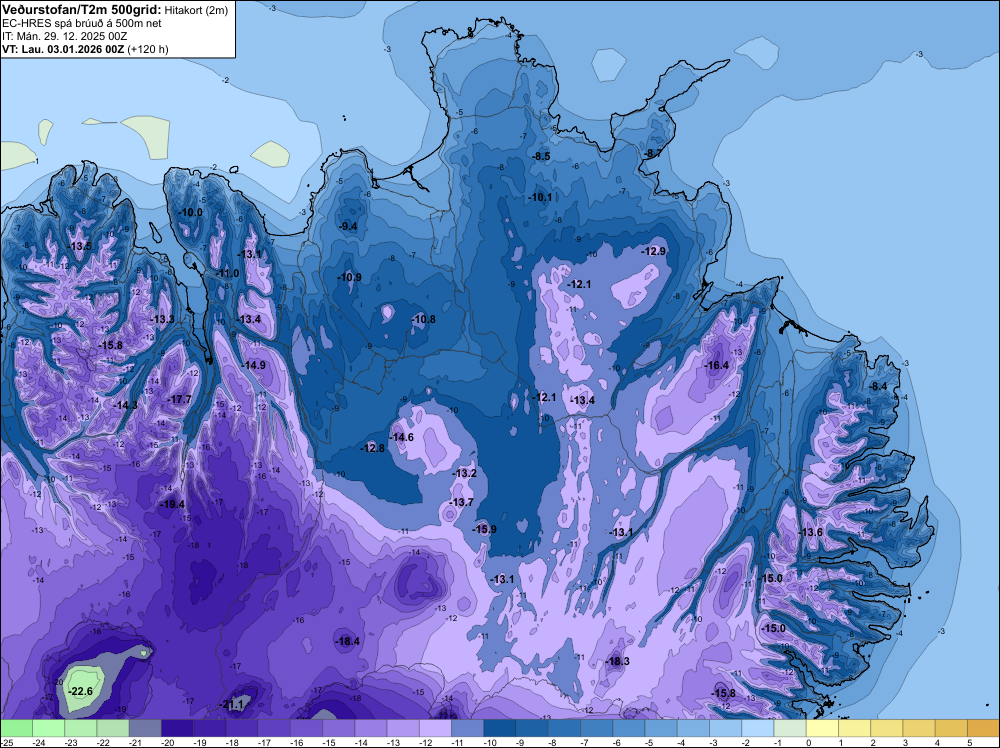
Task: Click the legend swatch labeled 0
Action: 822,728
